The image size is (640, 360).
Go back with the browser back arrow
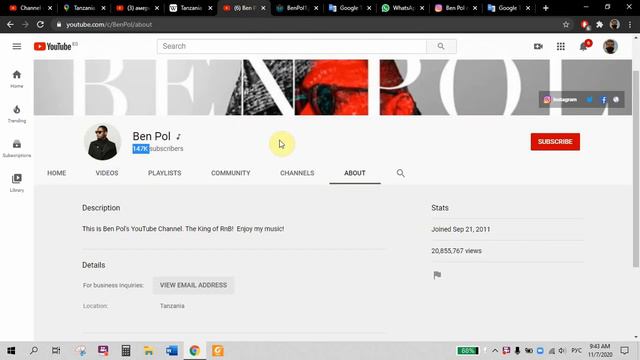pyautogui.click(x=10, y=24)
